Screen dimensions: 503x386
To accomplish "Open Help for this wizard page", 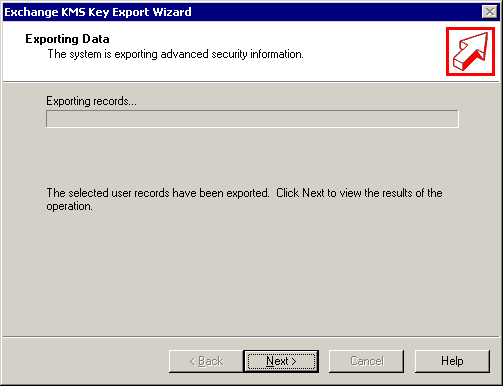I will pyautogui.click(x=452, y=361).
